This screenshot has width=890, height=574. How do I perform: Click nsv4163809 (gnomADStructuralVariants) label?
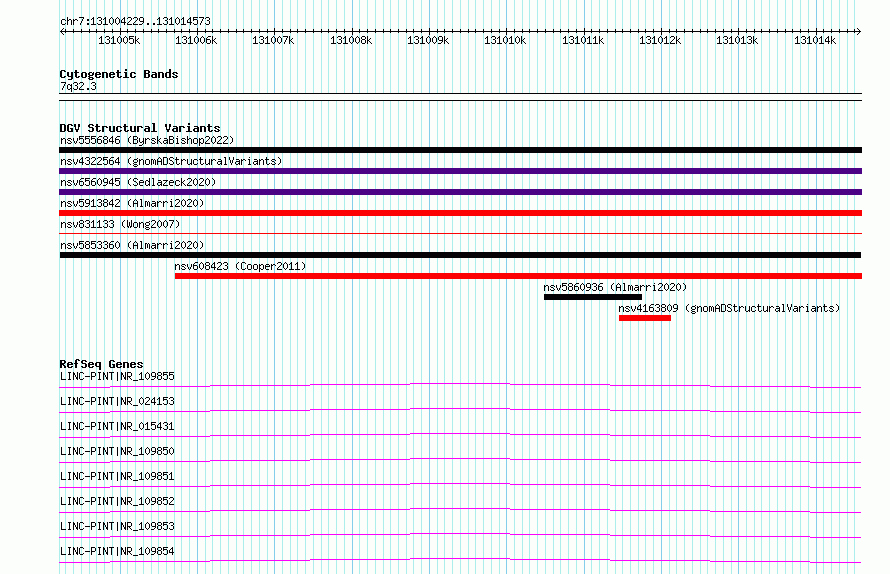point(729,308)
